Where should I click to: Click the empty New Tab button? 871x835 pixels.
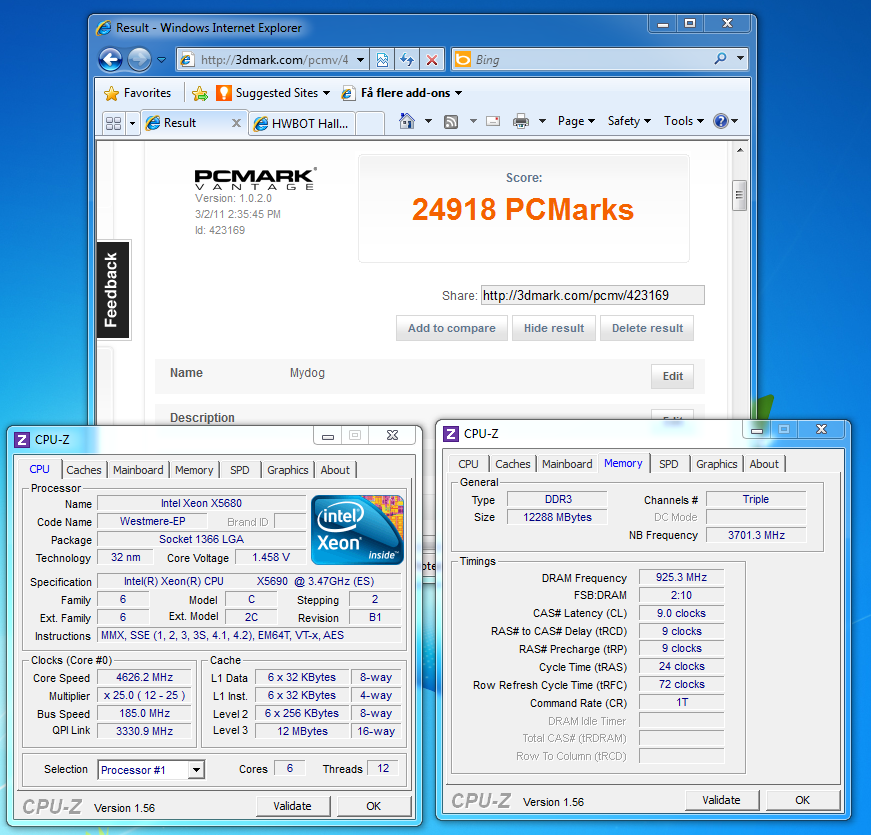(x=371, y=123)
